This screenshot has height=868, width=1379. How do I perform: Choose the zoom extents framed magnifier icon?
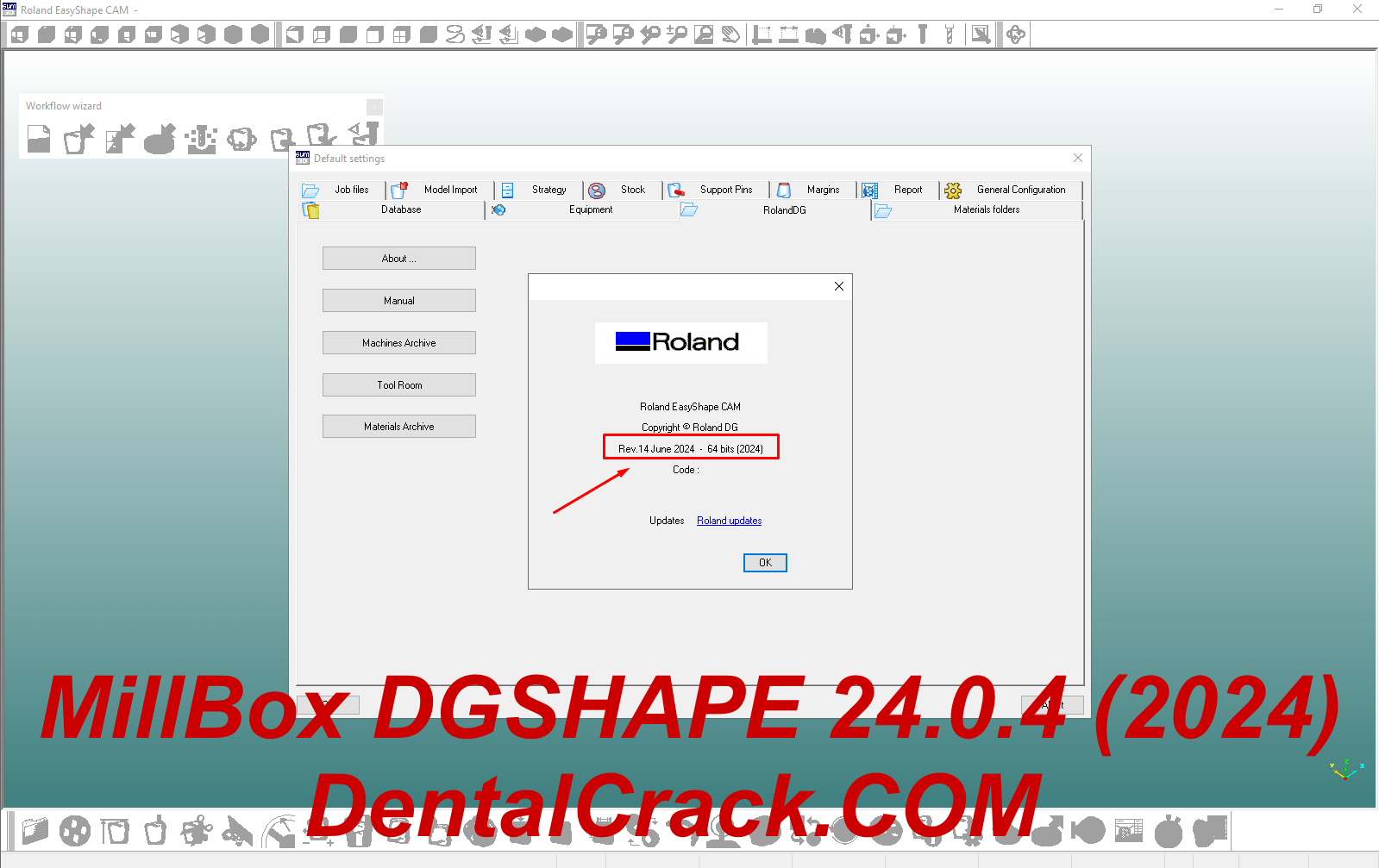coord(704,34)
